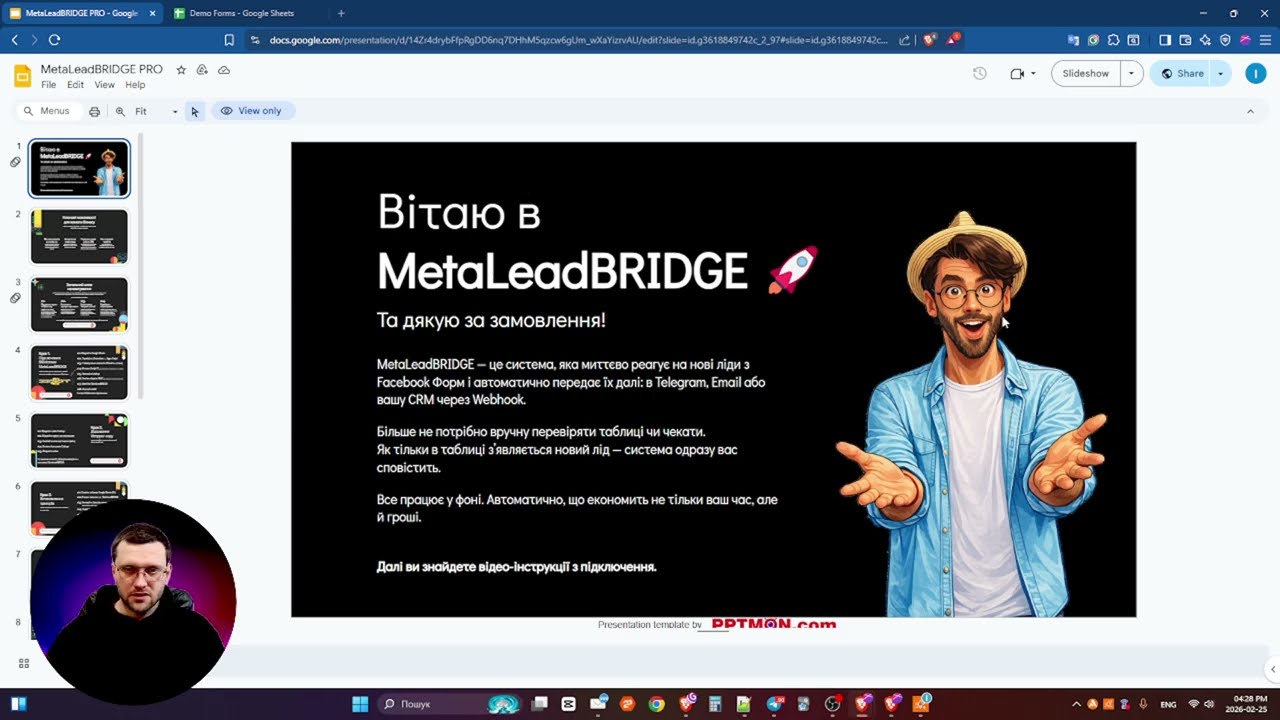Toggle the browser sidebar panel icon
1280x720 pixels.
point(1165,40)
